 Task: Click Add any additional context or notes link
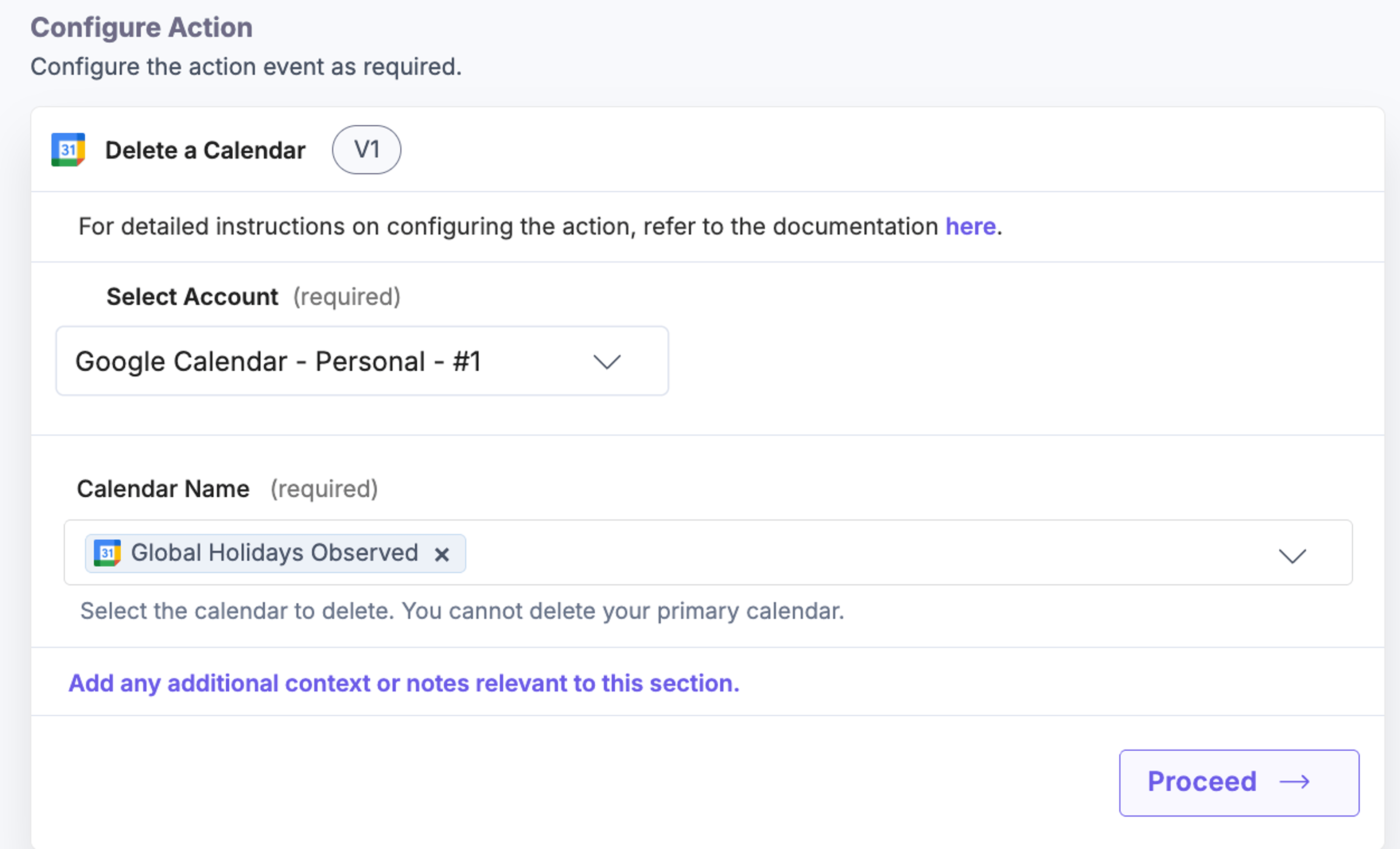coord(404,683)
